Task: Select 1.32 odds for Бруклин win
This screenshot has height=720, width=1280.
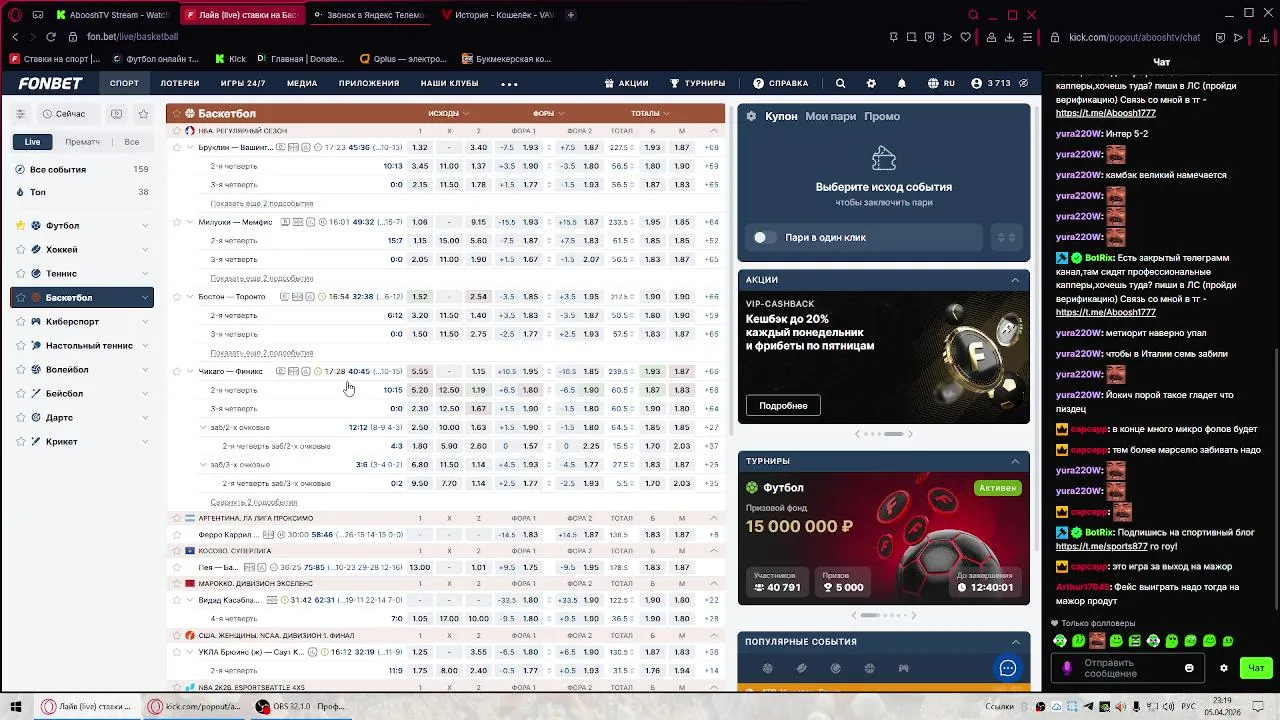Action: 420,148
